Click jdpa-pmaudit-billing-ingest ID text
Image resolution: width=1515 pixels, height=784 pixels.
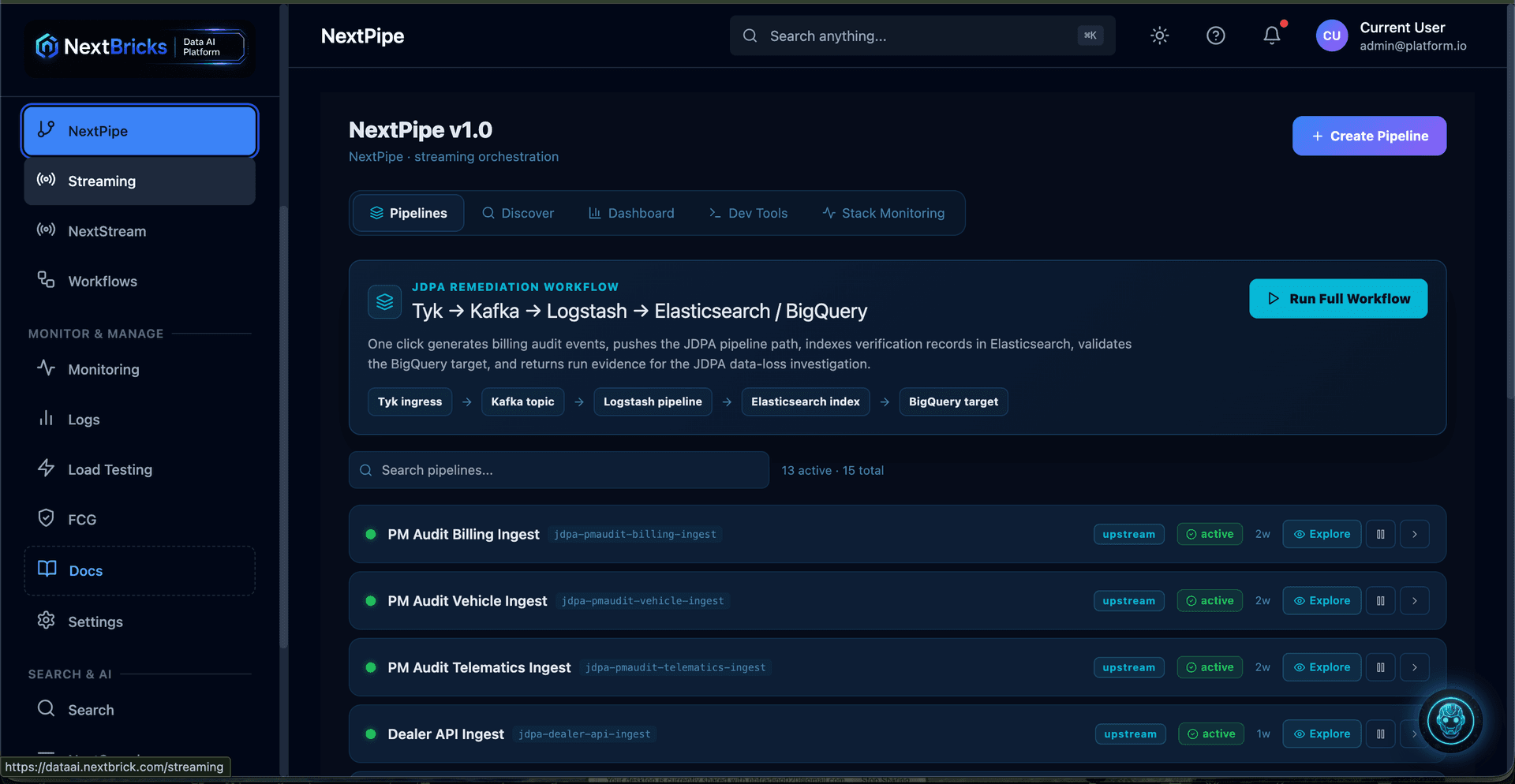point(635,534)
